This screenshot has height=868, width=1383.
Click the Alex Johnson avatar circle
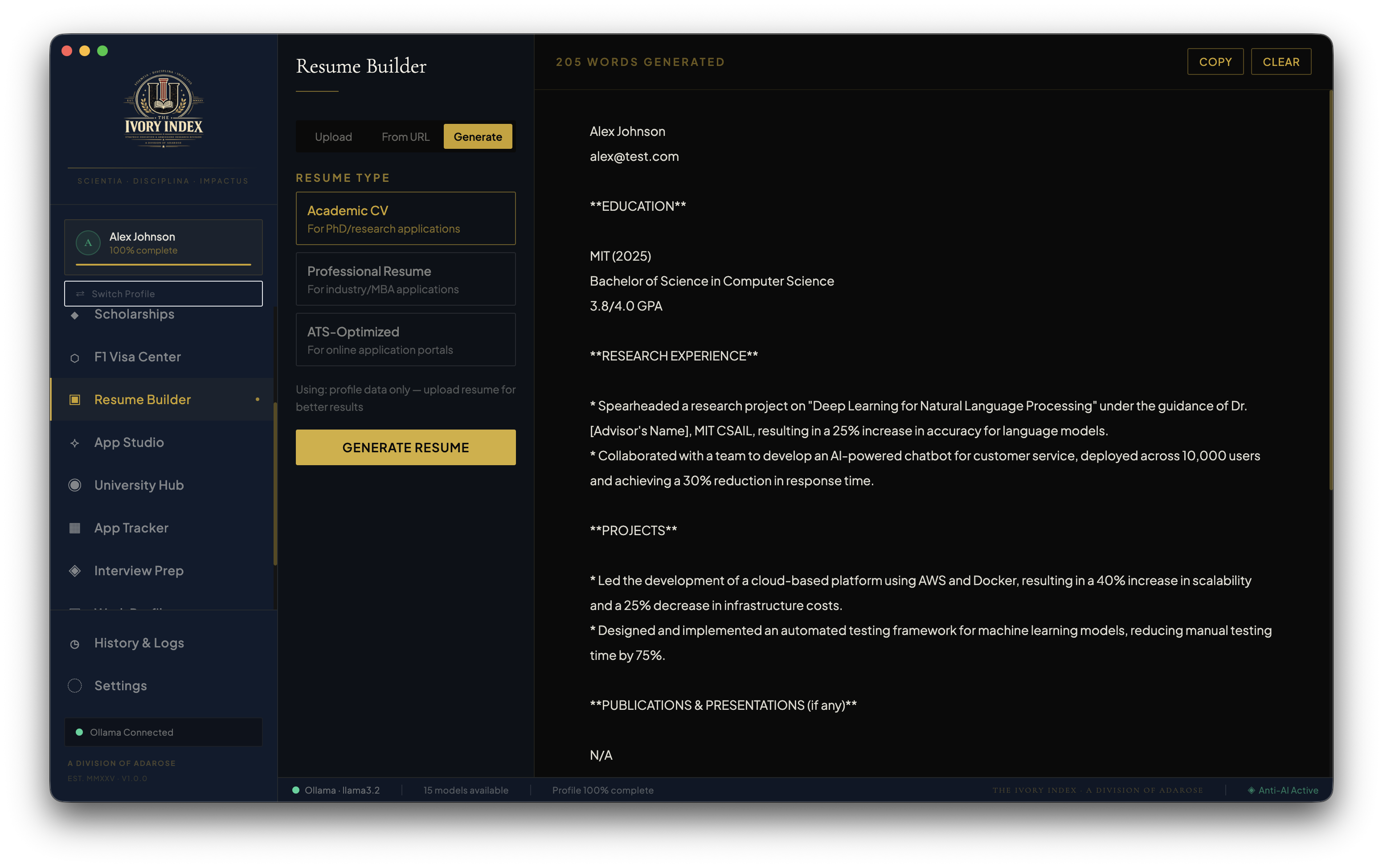pyautogui.click(x=88, y=243)
